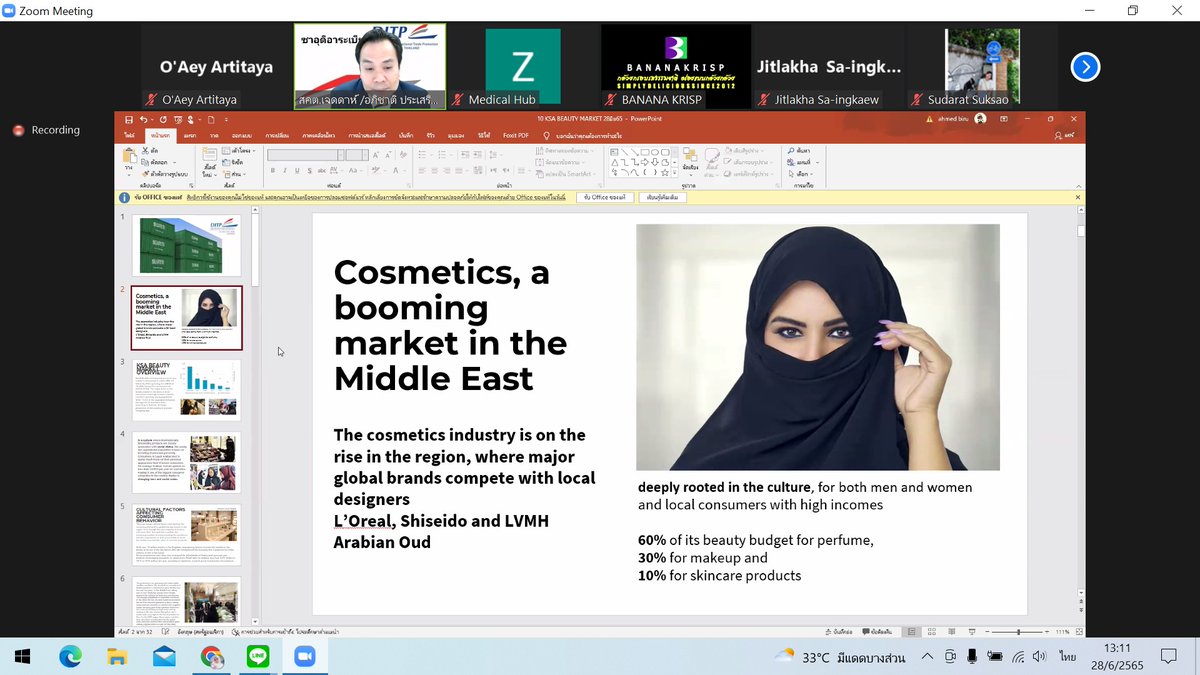Click the Slide Sorter view icon
Viewport: 1200px width, 675px height.
(932, 632)
